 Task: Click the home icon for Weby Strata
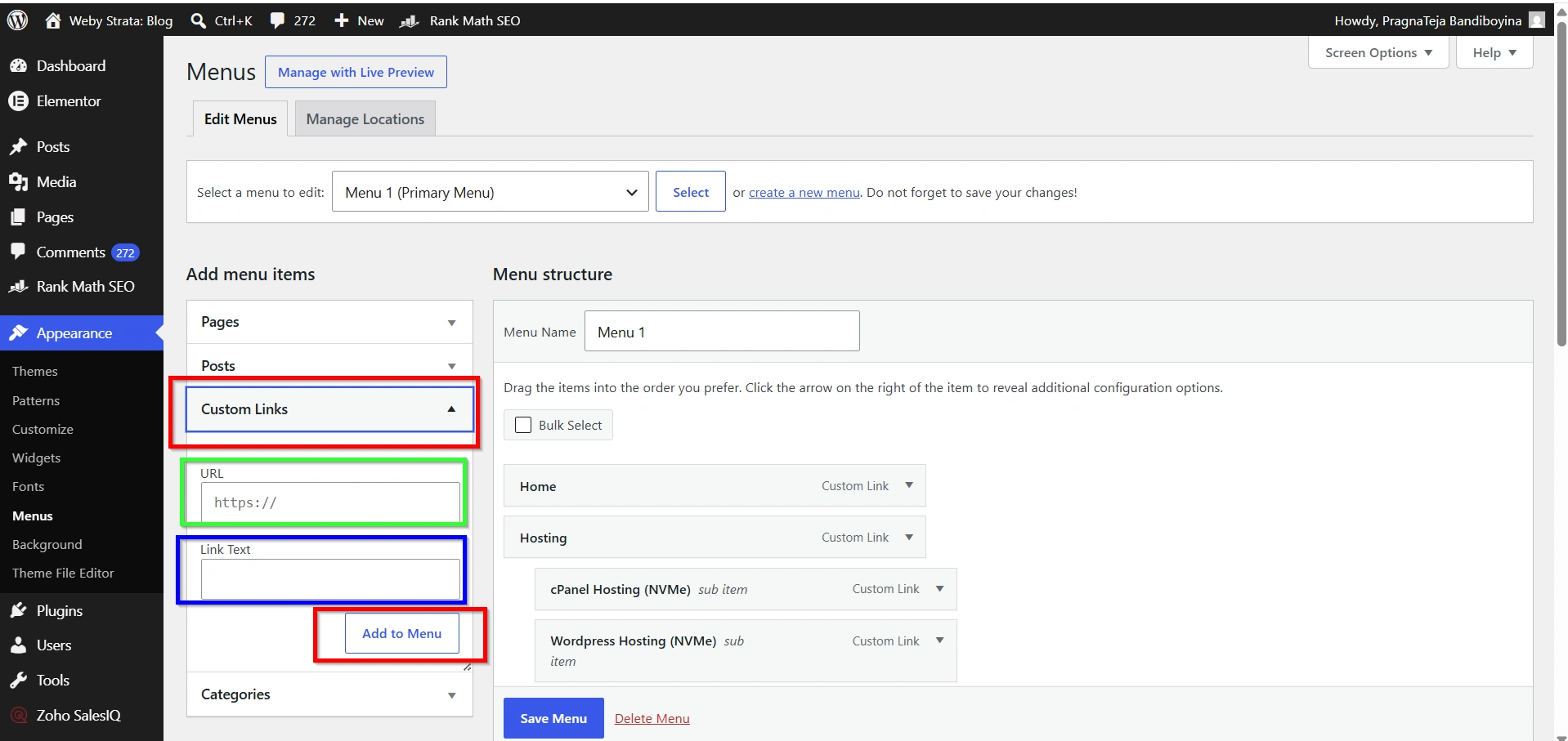coord(53,20)
